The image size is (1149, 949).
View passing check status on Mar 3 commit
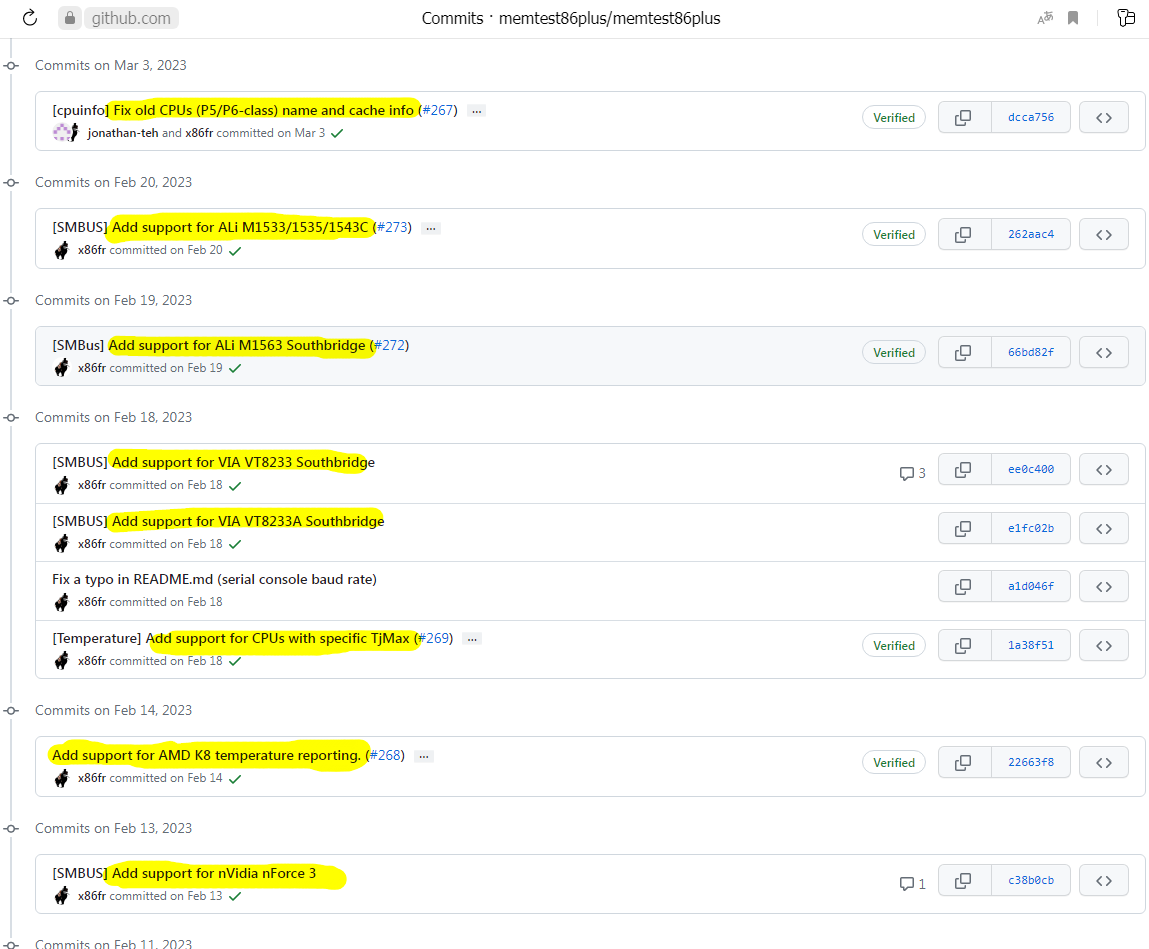(337, 133)
